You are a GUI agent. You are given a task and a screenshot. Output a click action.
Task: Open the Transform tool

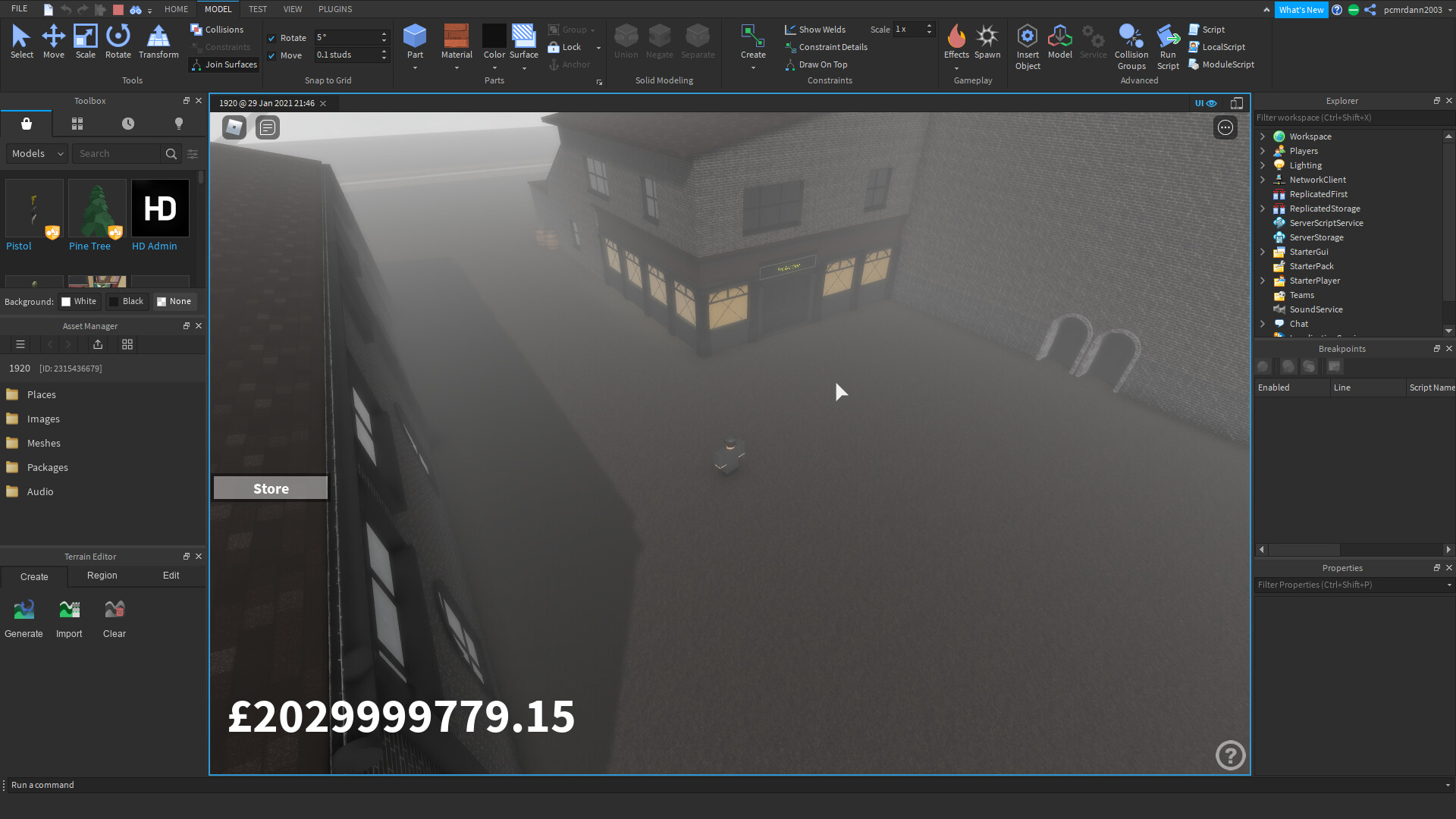point(158,41)
